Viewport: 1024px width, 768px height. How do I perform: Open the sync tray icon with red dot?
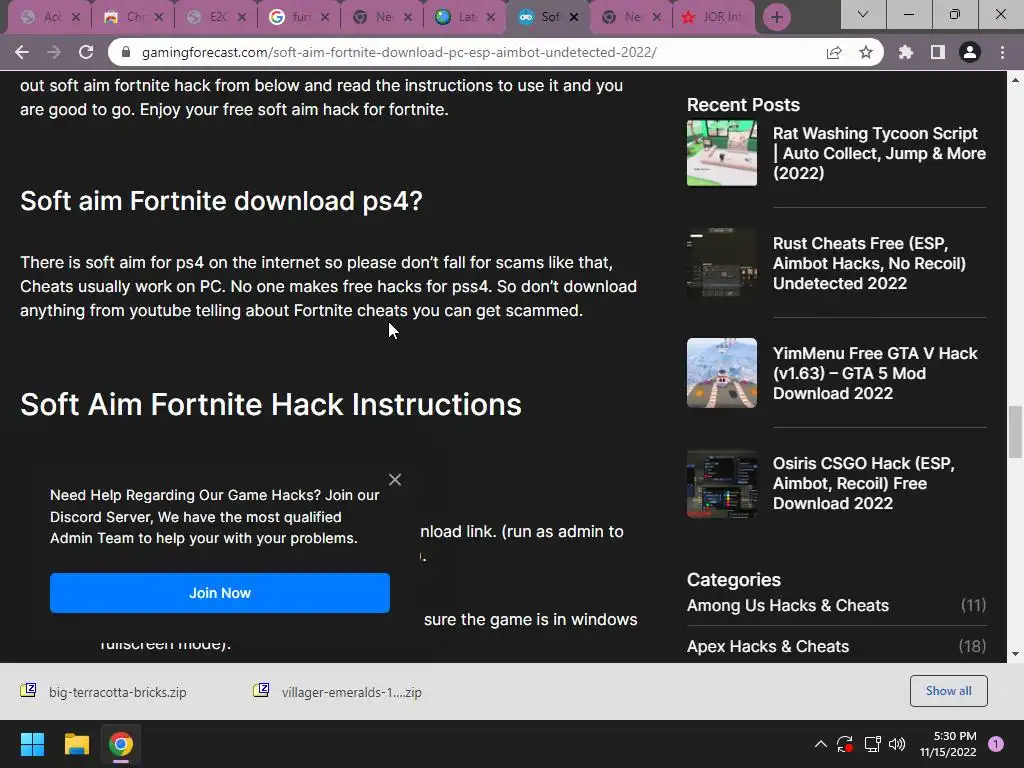(x=845, y=744)
